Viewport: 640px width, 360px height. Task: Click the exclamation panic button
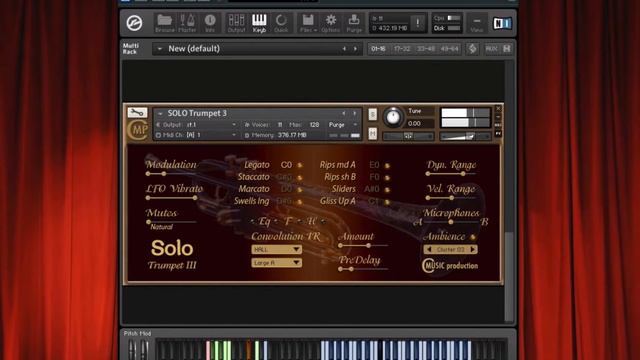[x=418, y=22]
